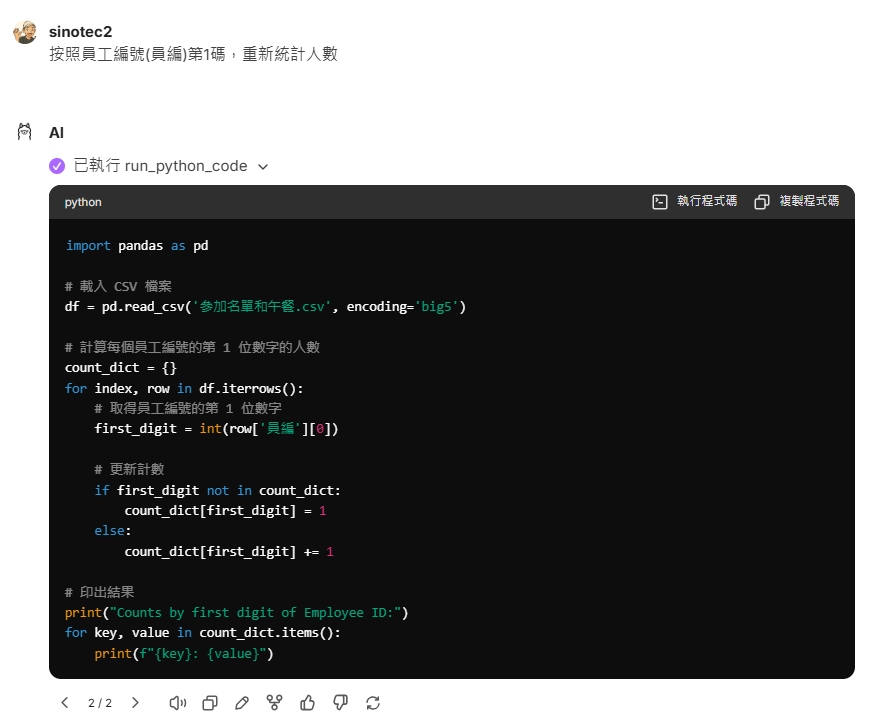Click the 2 / 2 version counter
Viewport: 895px width, 717px height.
[x=100, y=703]
